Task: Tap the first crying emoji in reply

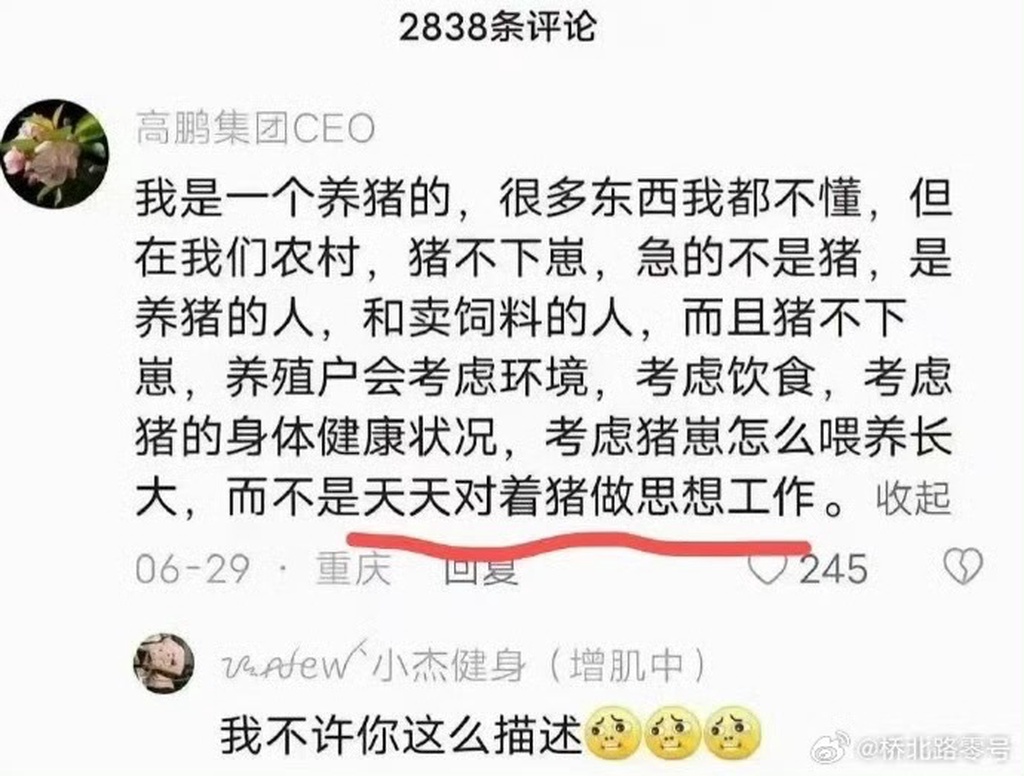Action: click(x=612, y=732)
